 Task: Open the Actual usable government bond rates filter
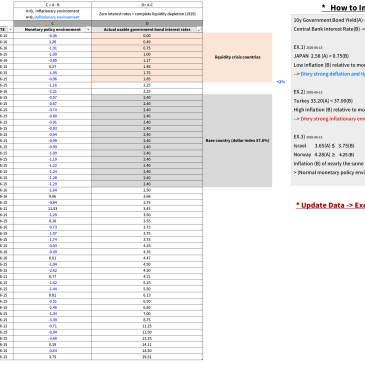tap(199, 30)
